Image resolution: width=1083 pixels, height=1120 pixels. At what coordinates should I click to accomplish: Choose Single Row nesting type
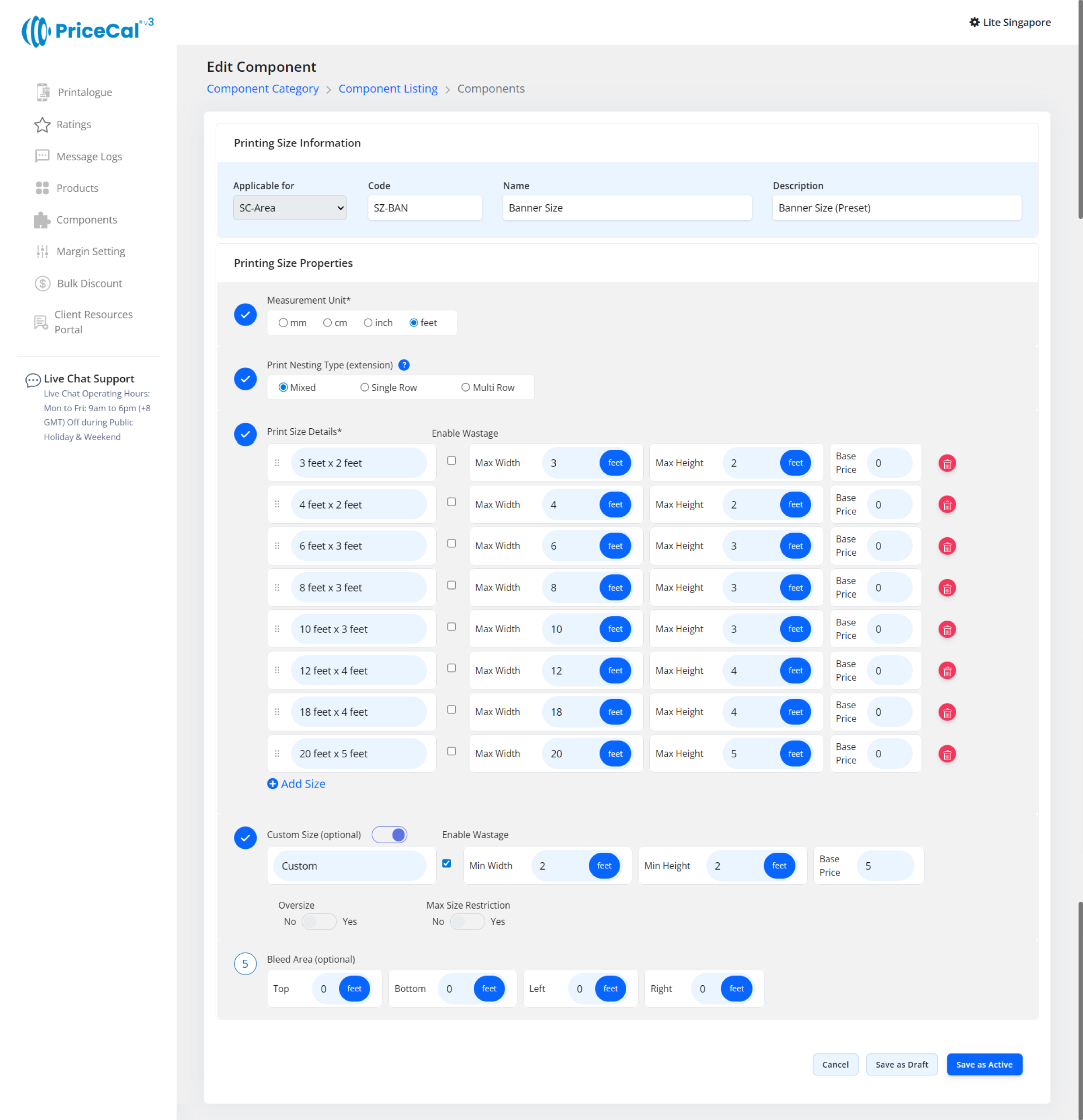click(x=365, y=388)
